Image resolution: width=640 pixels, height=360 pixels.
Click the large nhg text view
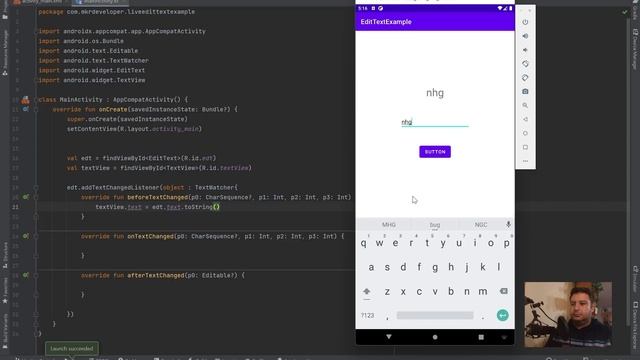coord(435,93)
